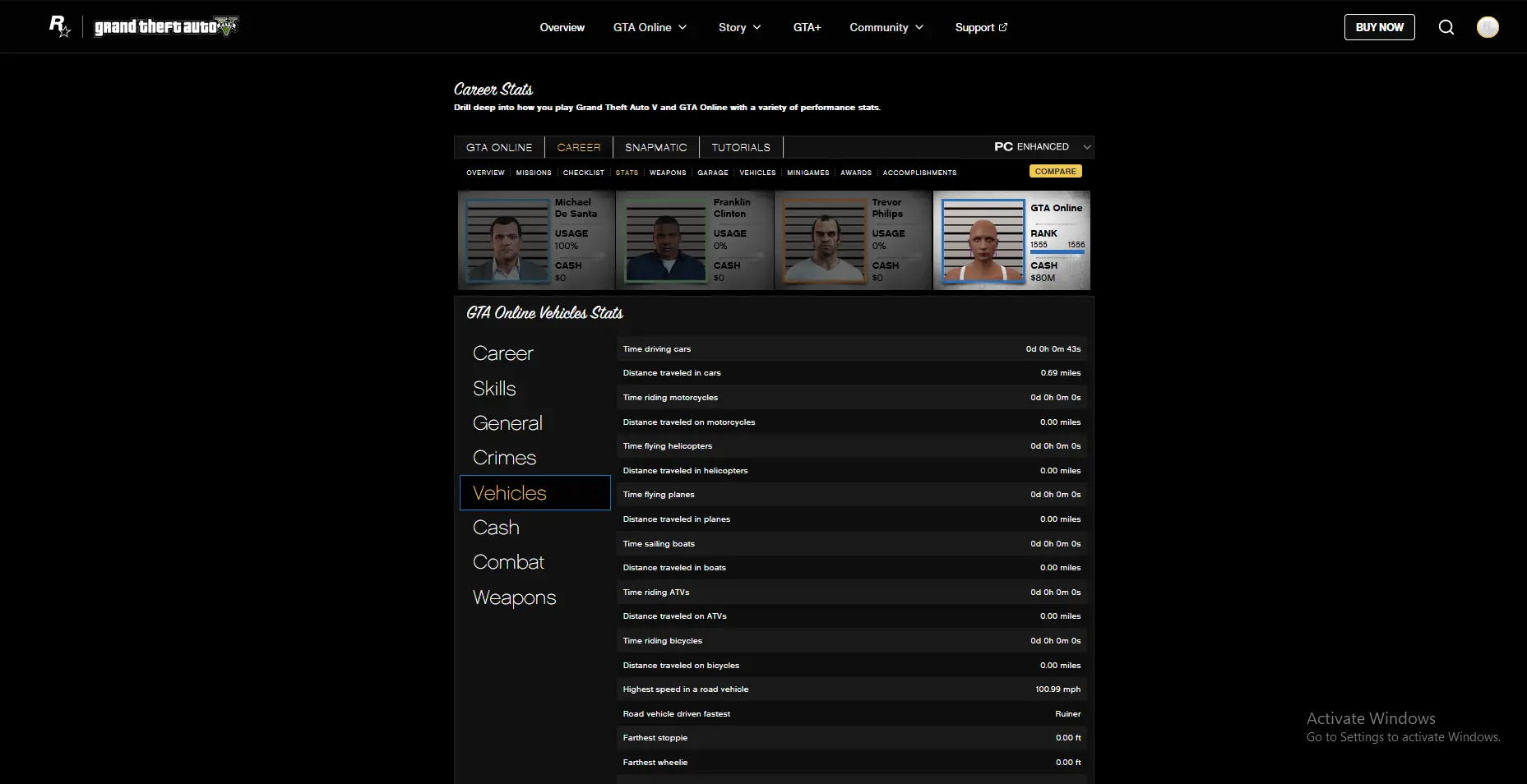
Task: Click the GTA Online rank progress bar
Action: click(1057, 252)
